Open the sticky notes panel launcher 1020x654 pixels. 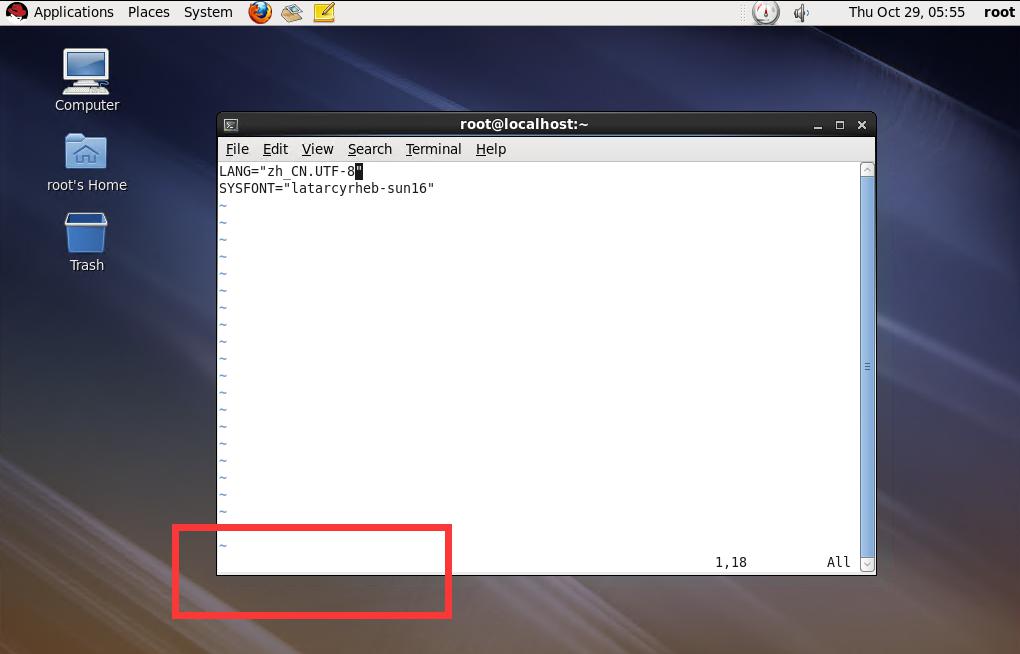point(324,12)
